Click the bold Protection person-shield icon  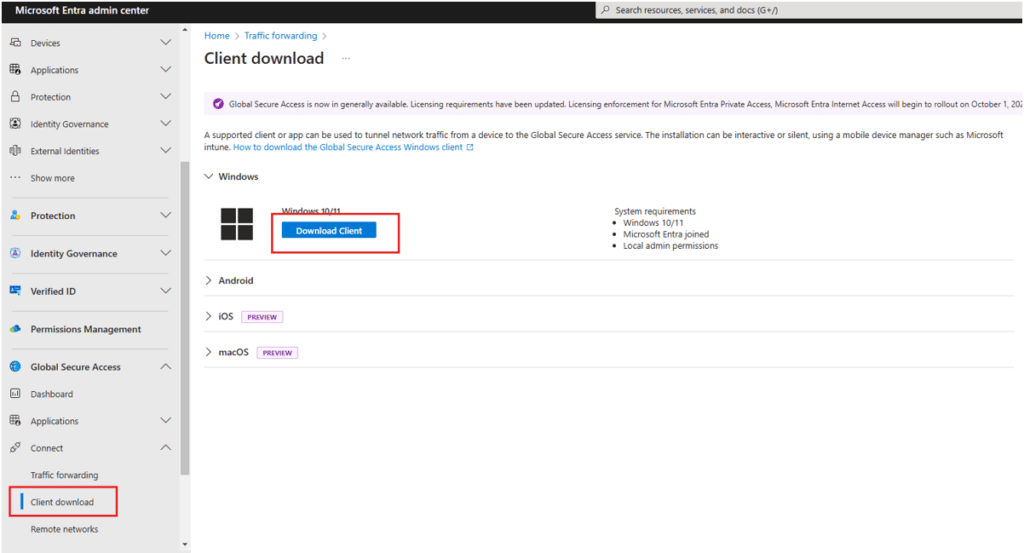tap(15, 215)
